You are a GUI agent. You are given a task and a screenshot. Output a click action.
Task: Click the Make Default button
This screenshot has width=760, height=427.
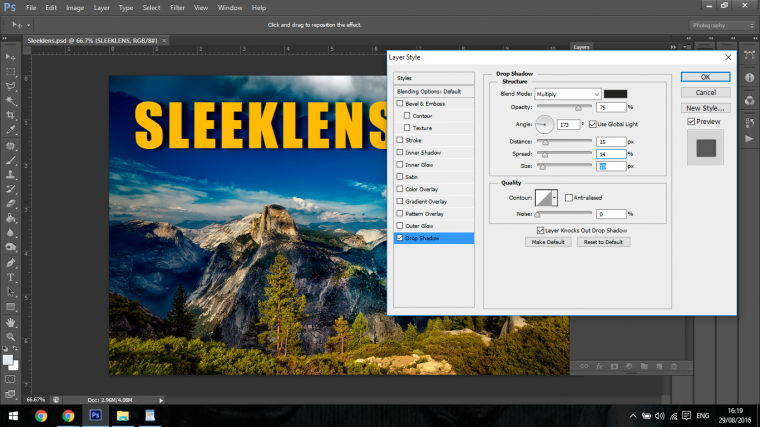point(548,242)
